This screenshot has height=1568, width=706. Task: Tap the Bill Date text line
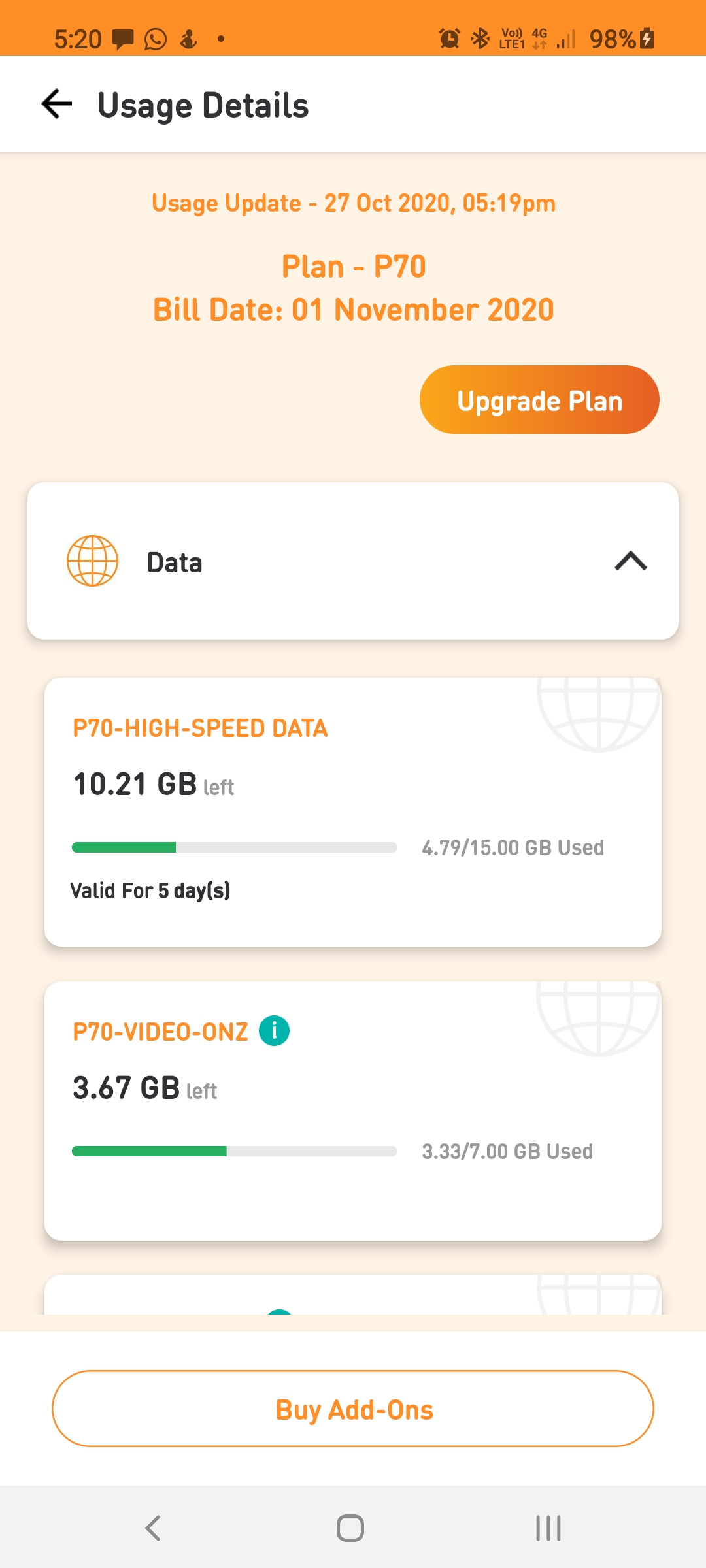(353, 310)
